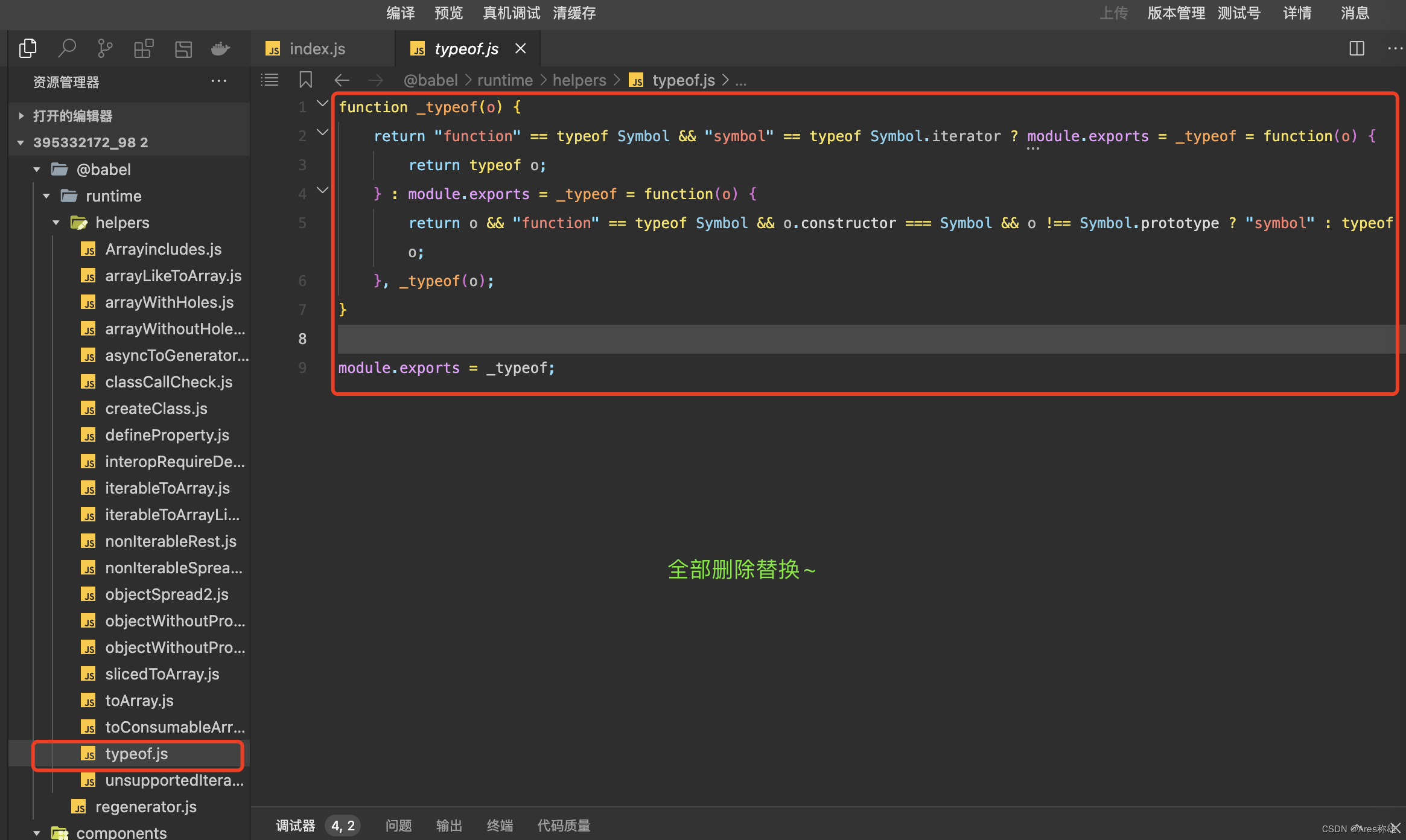Image resolution: width=1406 pixels, height=840 pixels.
Task: Open slicedToArray.js file
Action: click(129, 674)
